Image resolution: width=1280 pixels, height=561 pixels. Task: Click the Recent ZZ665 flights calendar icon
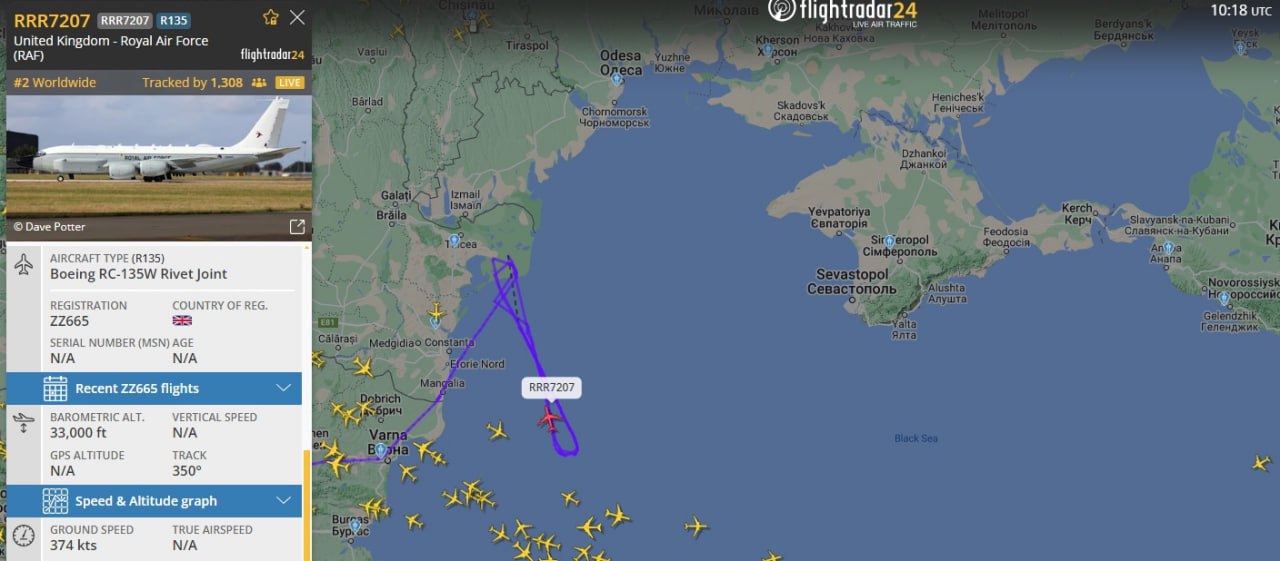(55, 388)
